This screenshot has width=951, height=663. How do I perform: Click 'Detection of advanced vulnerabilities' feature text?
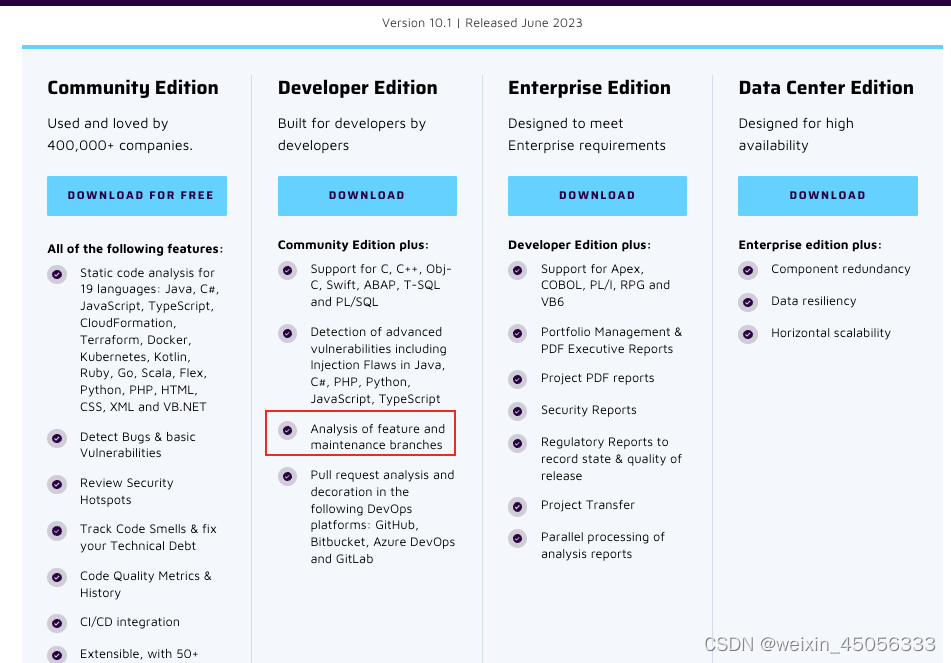378,365
